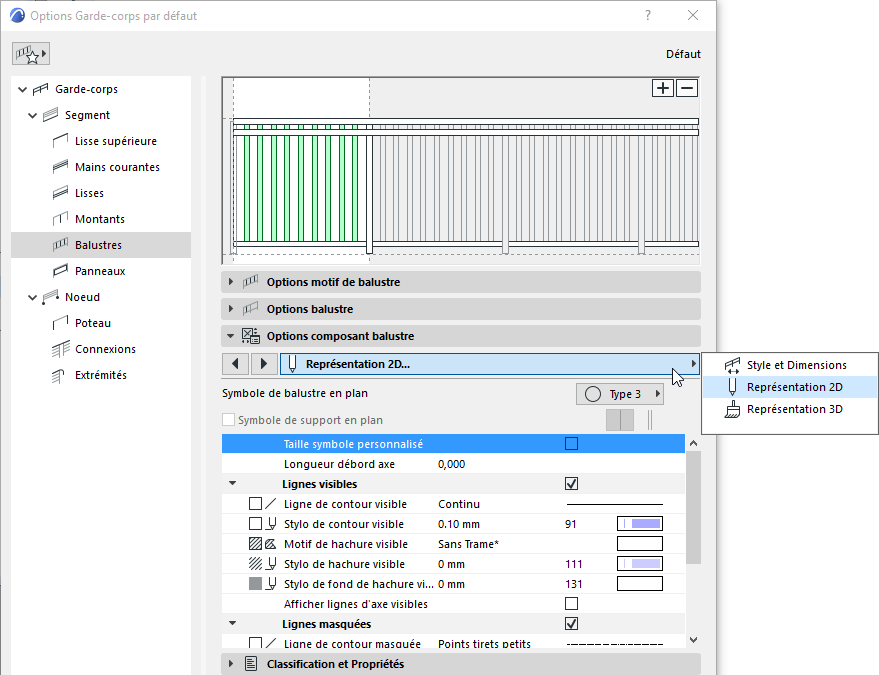The height and width of the screenshot is (675, 879).
Task: Zoom out the preview with minus icon
Action: point(687,88)
